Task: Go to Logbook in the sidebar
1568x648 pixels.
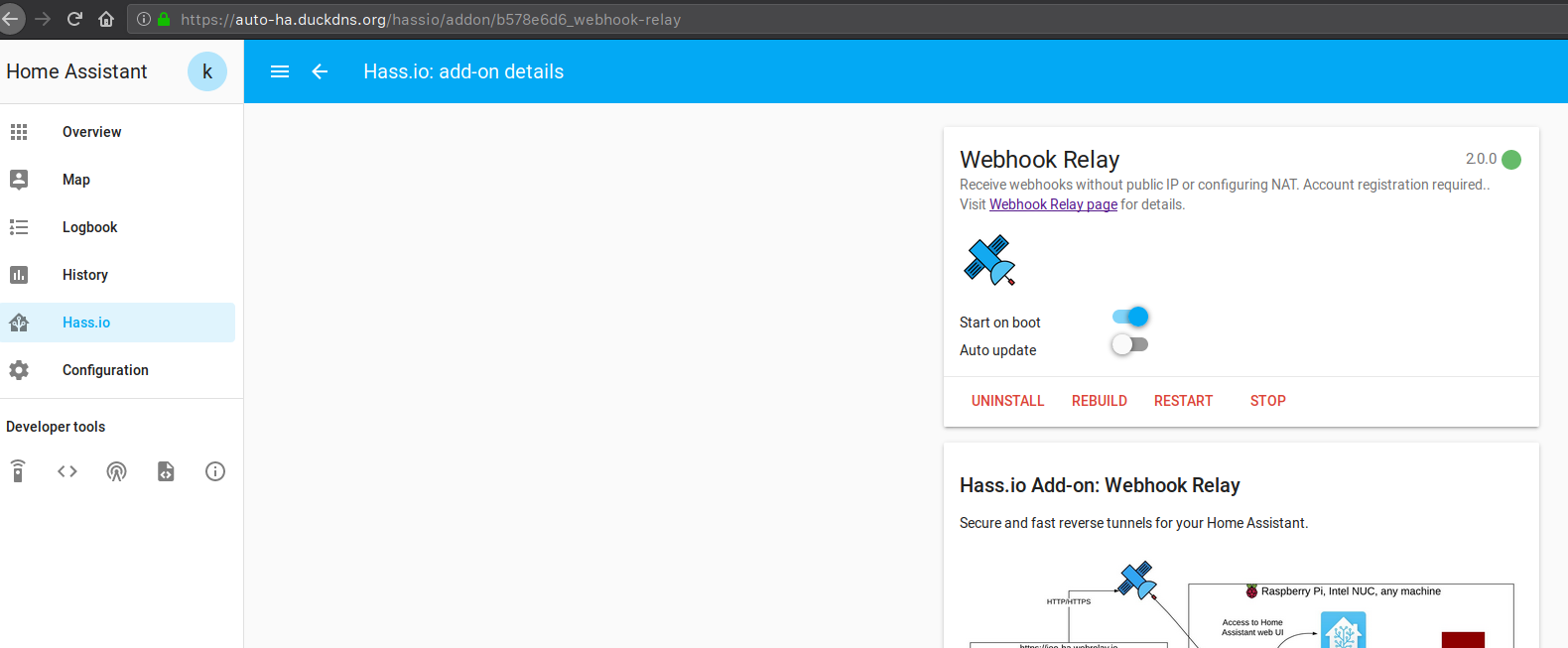Action: pyautogui.click(x=89, y=227)
